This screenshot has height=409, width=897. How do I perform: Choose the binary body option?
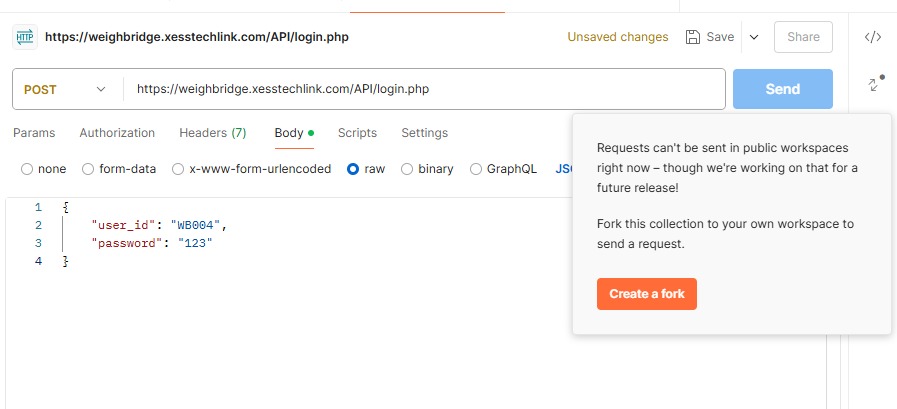(407, 169)
